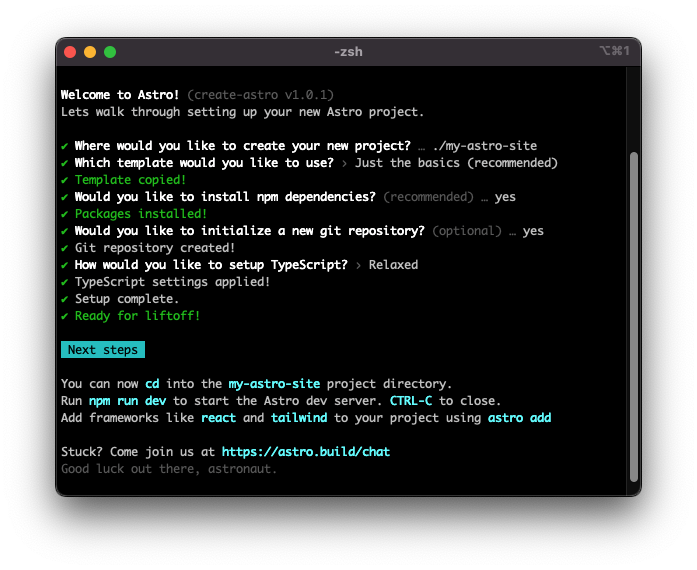The image size is (697, 570).
Task: Click checkmark beside 'install npm dependencies' question
Action: tap(65, 197)
